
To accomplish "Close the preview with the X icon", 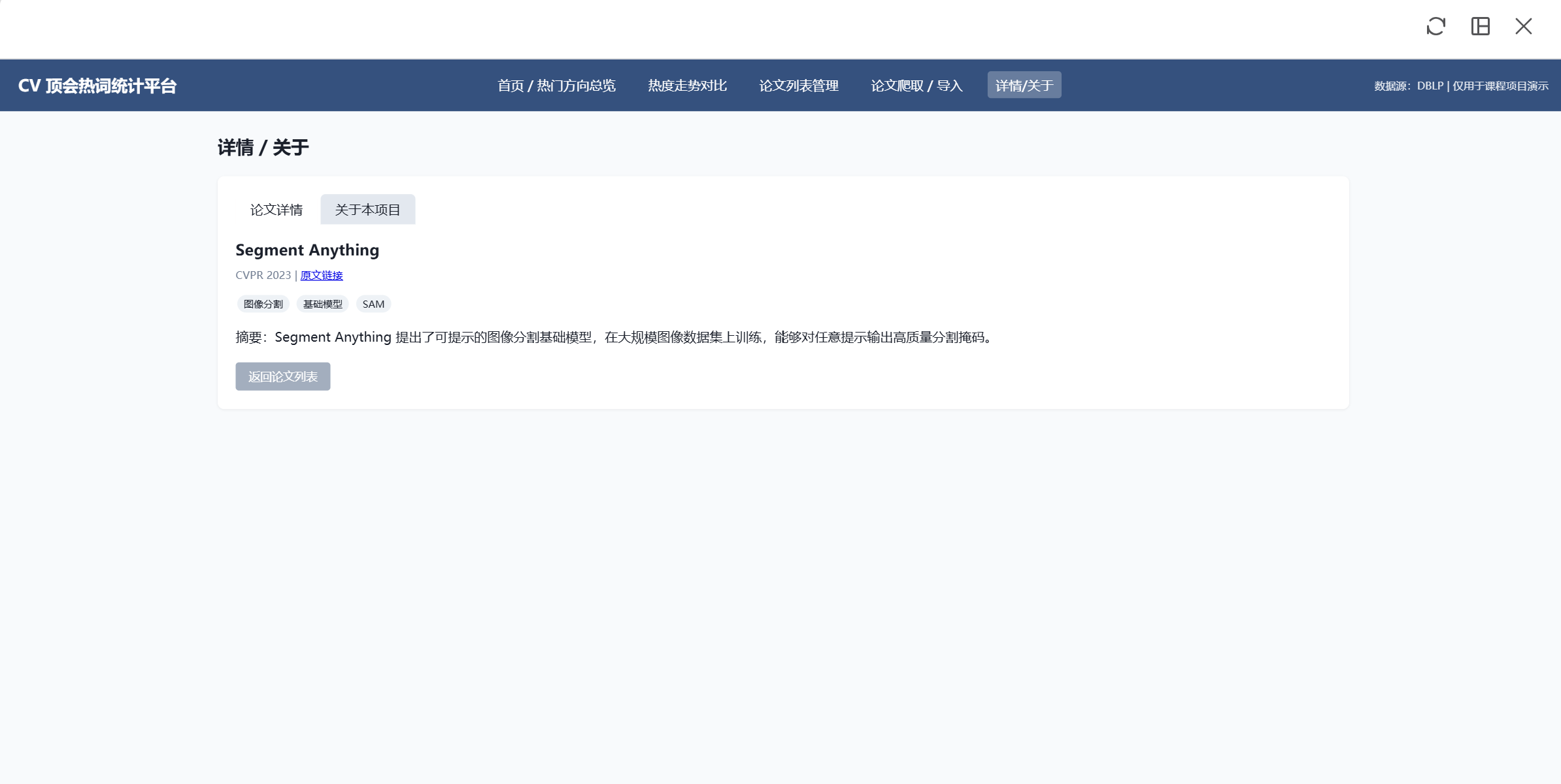I will (1524, 26).
